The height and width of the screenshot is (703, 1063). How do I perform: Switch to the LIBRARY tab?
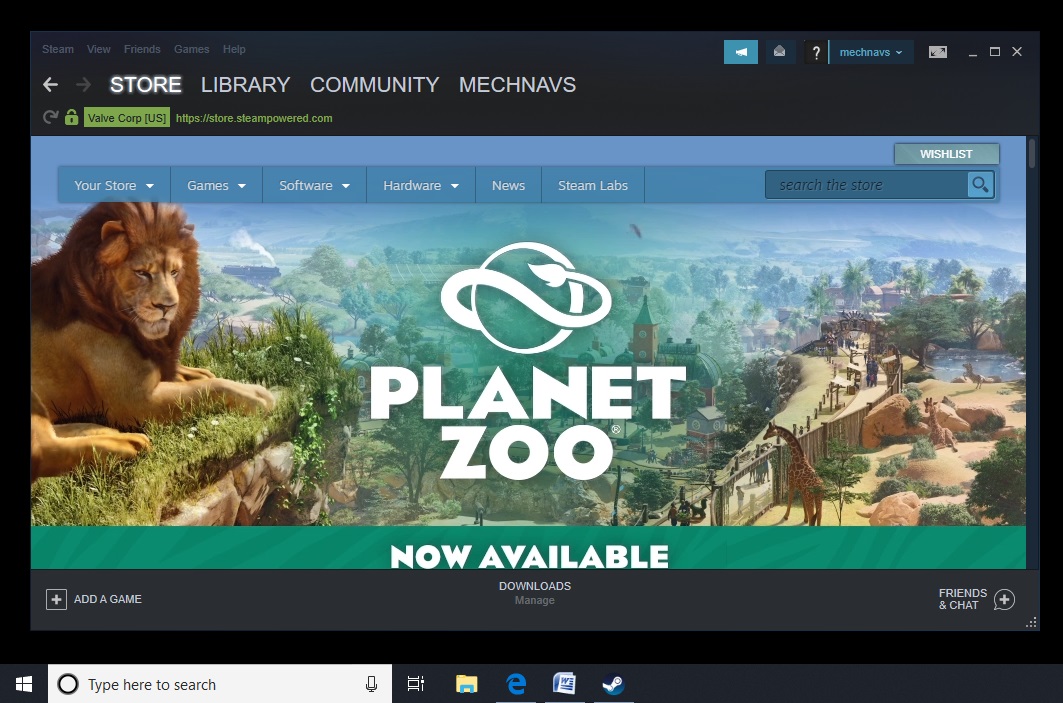coord(245,85)
